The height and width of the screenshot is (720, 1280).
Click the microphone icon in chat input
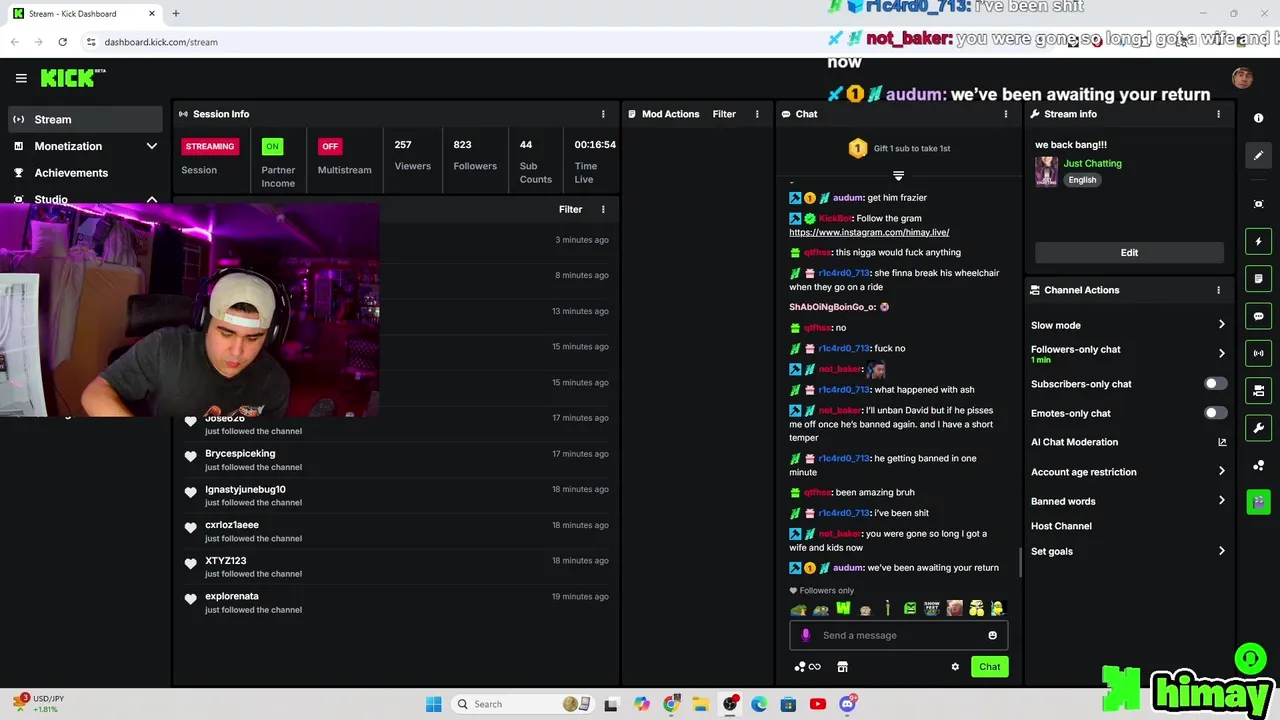(806, 635)
